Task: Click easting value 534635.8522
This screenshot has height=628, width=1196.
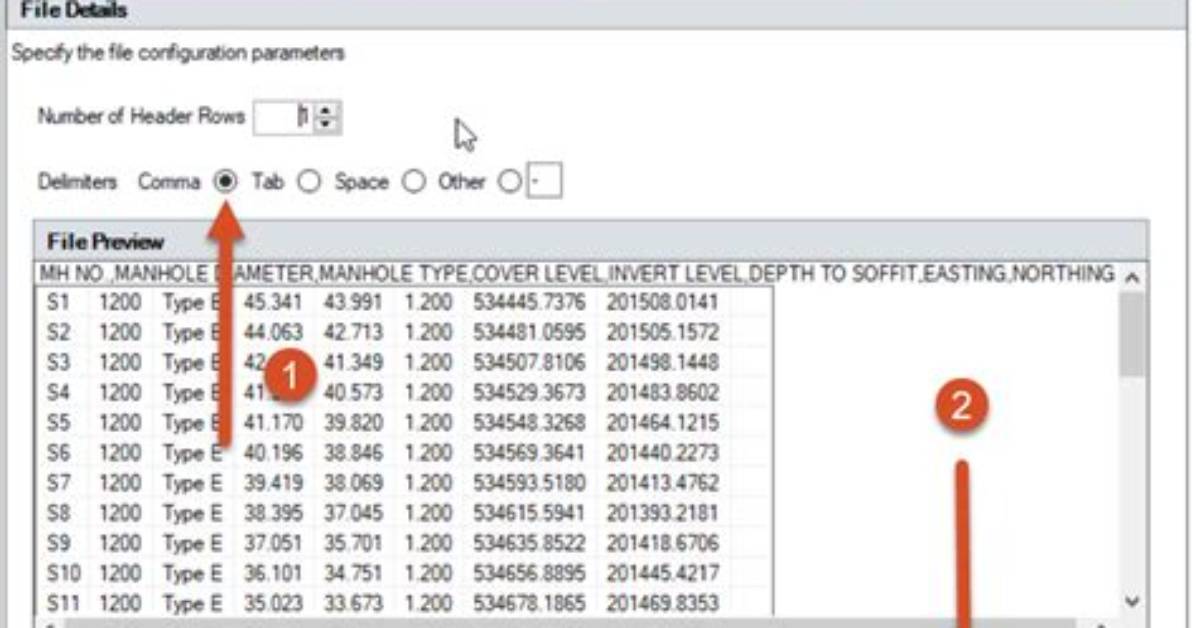Action: (x=529, y=543)
